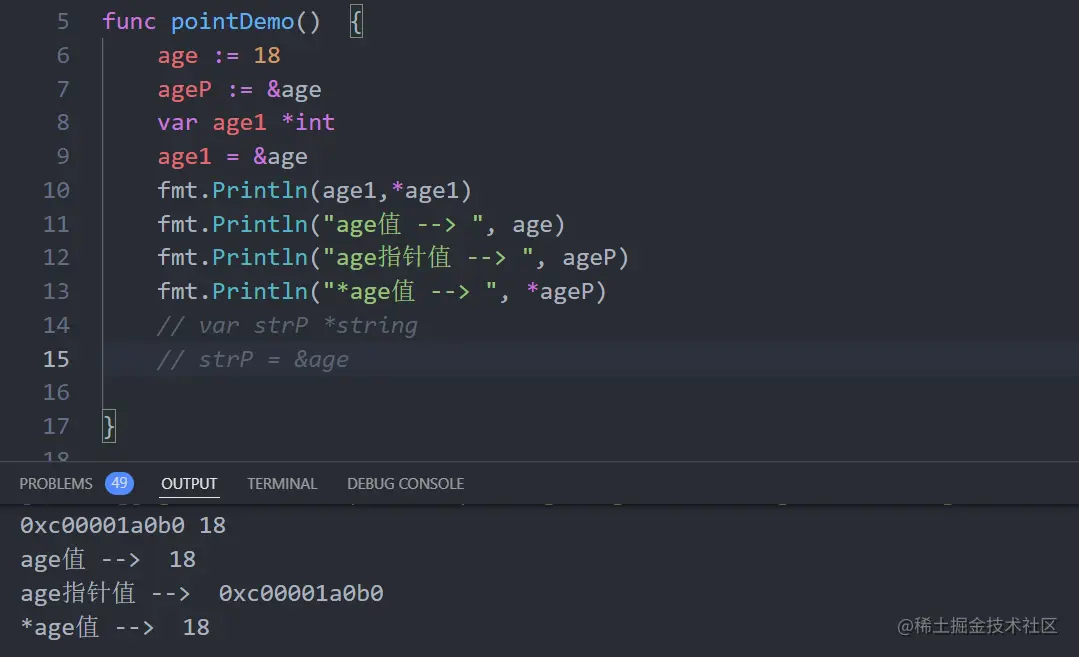Click the 0xc00001a0b0 address in first output line
1079x657 pixels.
click(102, 526)
